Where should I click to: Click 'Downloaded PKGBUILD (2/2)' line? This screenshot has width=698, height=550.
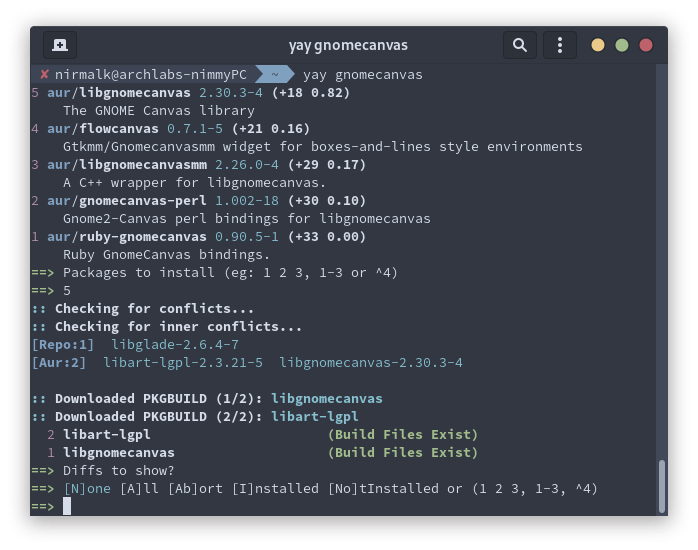coord(195,417)
